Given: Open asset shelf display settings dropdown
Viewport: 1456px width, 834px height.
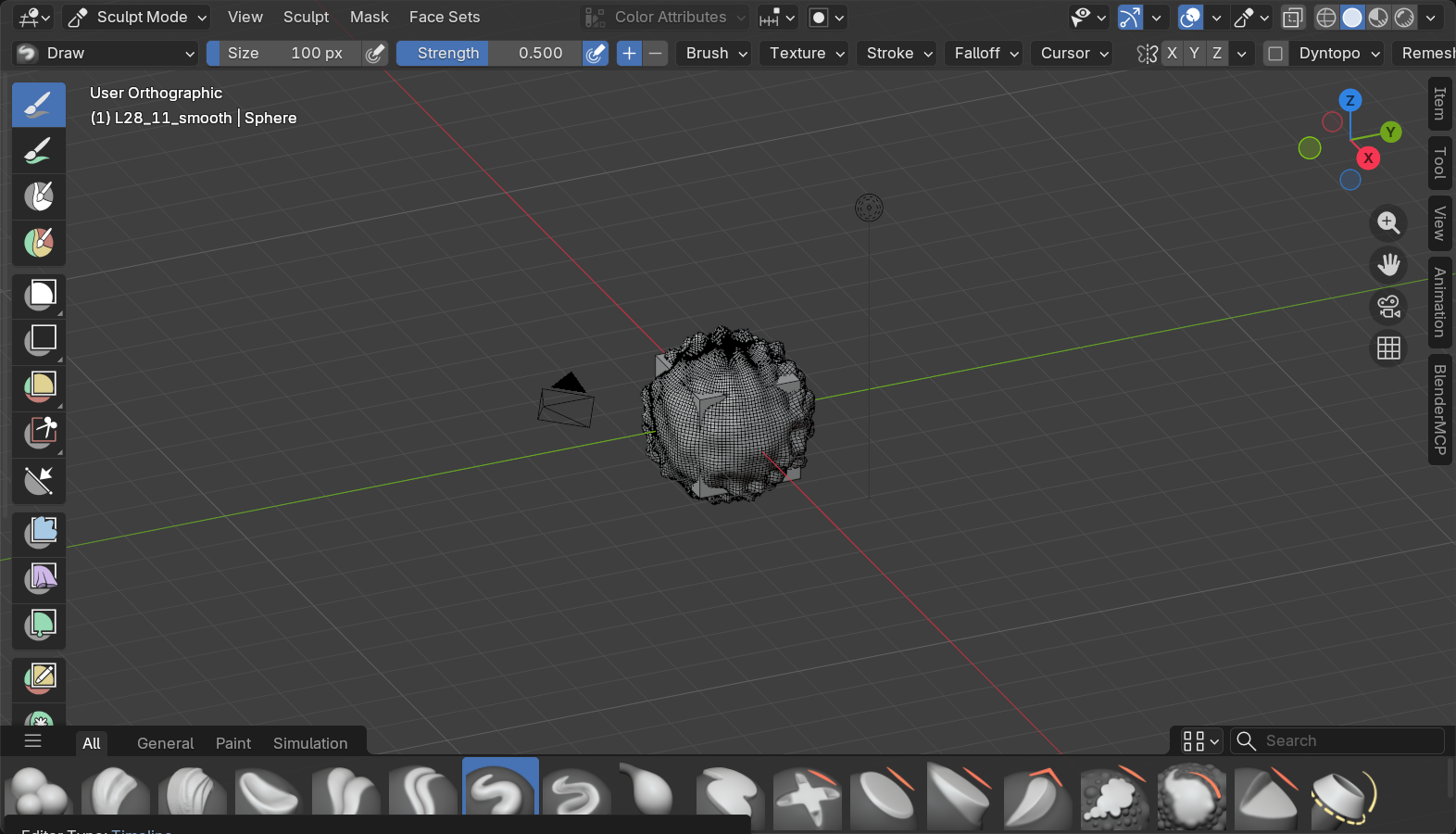Looking at the screenshot, I should tap(1201, 741).
